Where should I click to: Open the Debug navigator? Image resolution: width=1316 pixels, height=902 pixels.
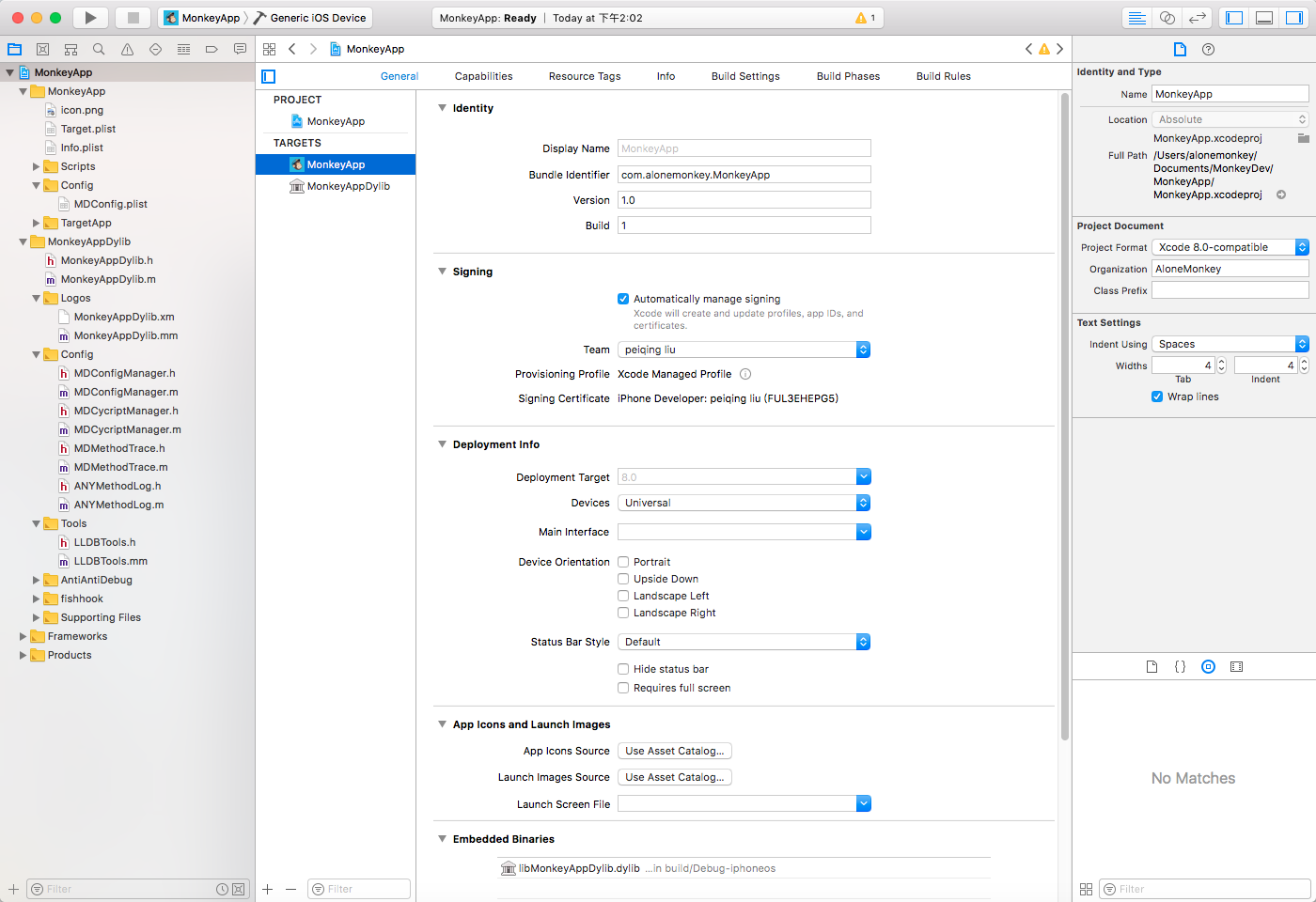(183, 49)
